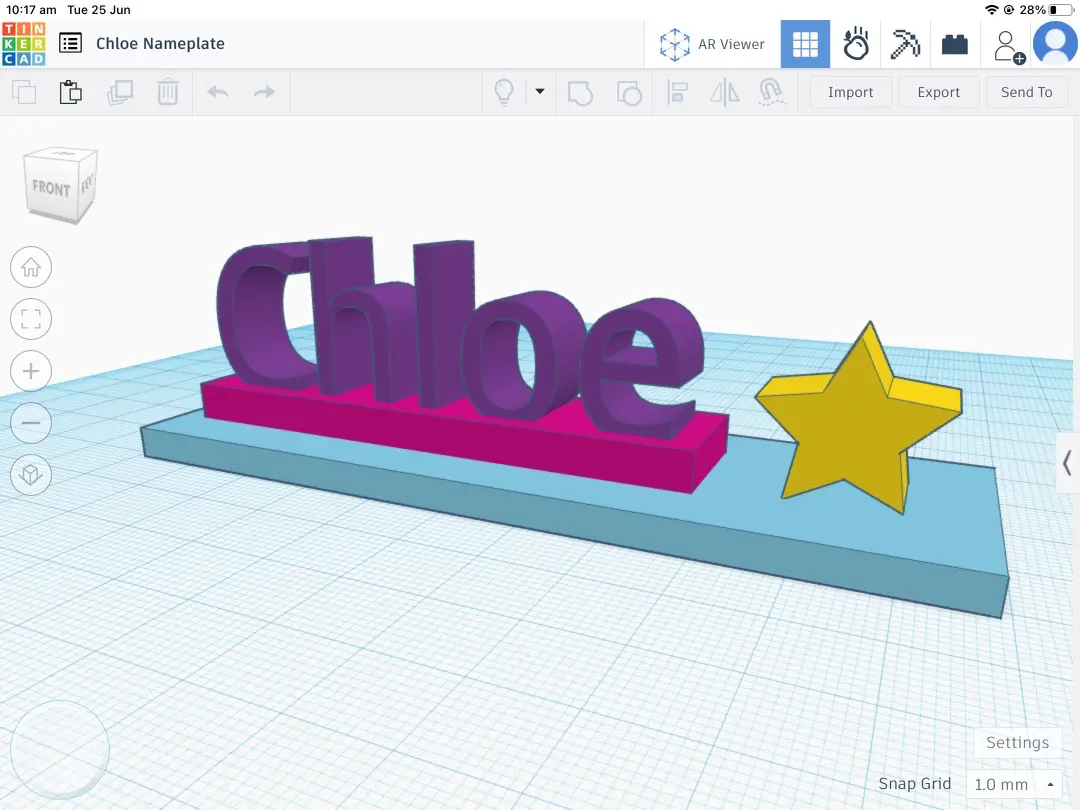Image resolution: width=1080 pixels, height=810 pixels.
Task: Switch to 3D design grid view
Action: tap(805, 44)
